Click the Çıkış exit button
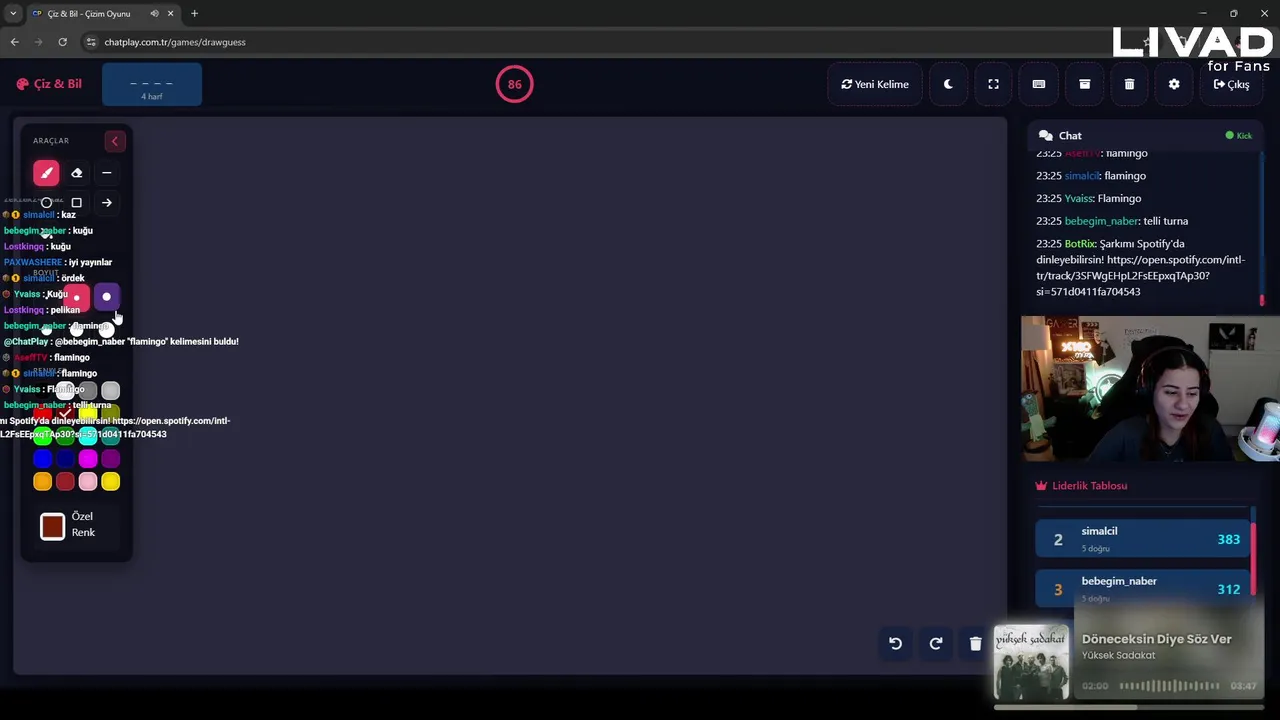Viewport: 1280px width, 720px height. (1231, 84)
